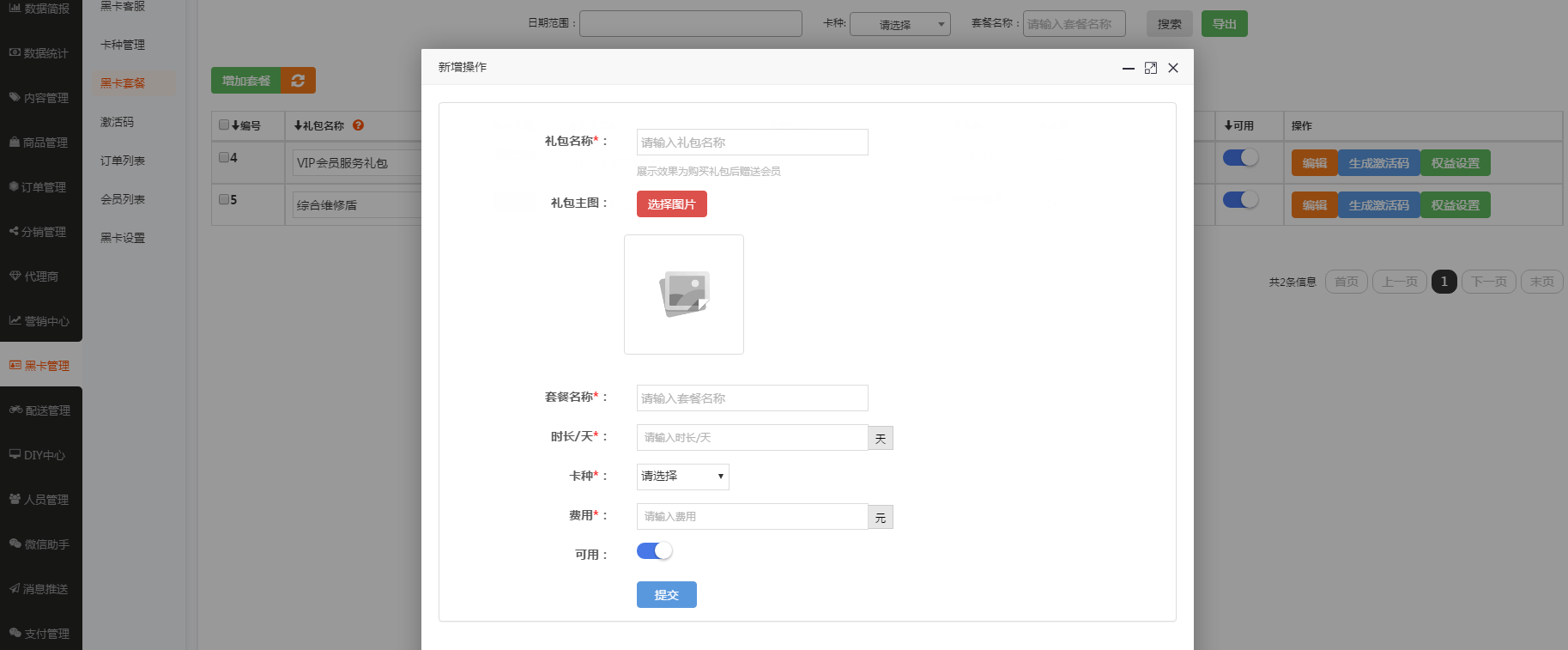Screen dimensions: 1568x650
Task: Toggle the 可用 switch in the form
Action: (654, 551)
